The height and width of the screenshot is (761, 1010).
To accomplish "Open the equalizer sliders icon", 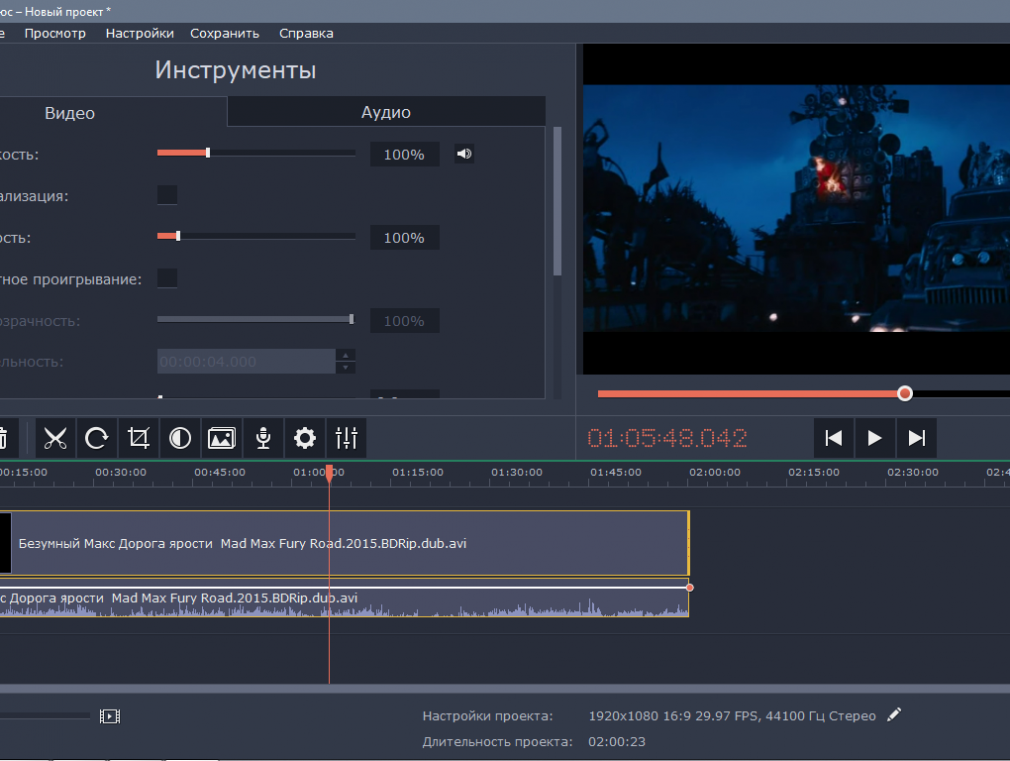I will coord(347,438).
